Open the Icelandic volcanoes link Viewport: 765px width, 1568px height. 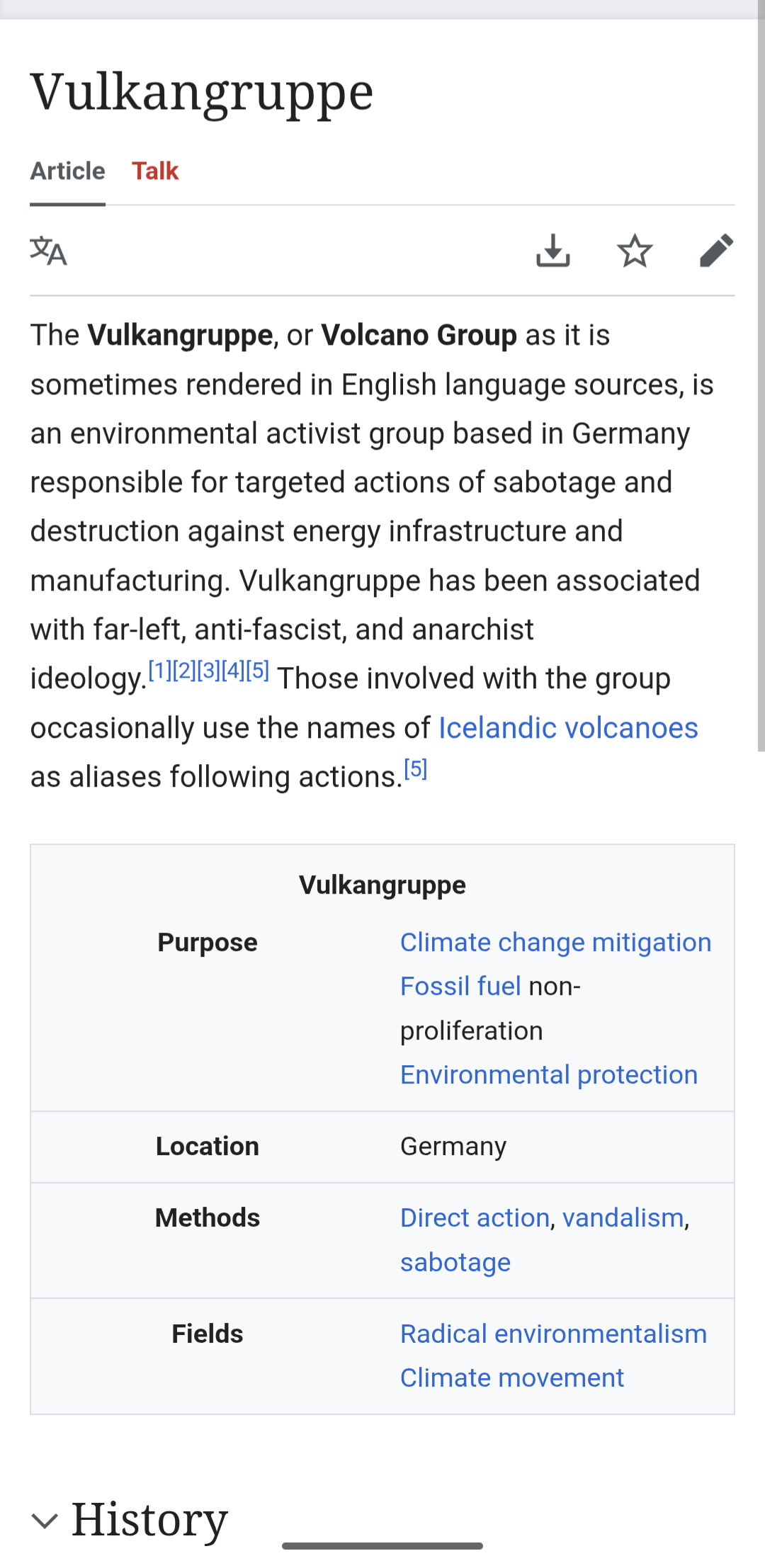pos(568,728)
